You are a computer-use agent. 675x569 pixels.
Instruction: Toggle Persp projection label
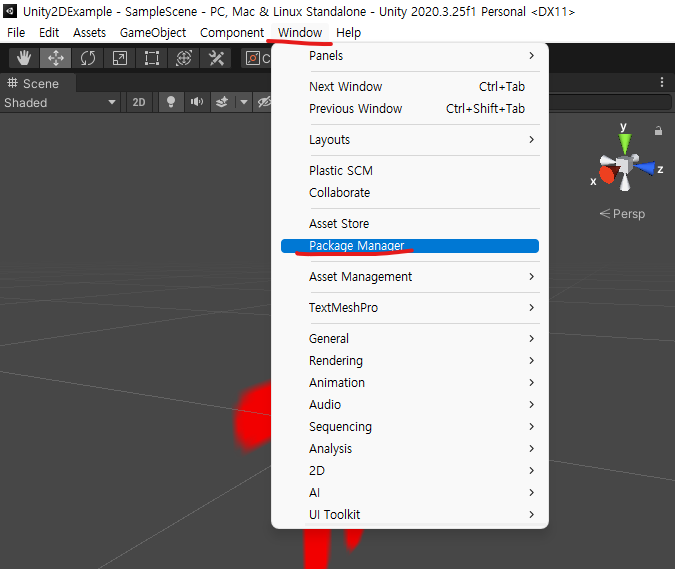coord(622,213)
